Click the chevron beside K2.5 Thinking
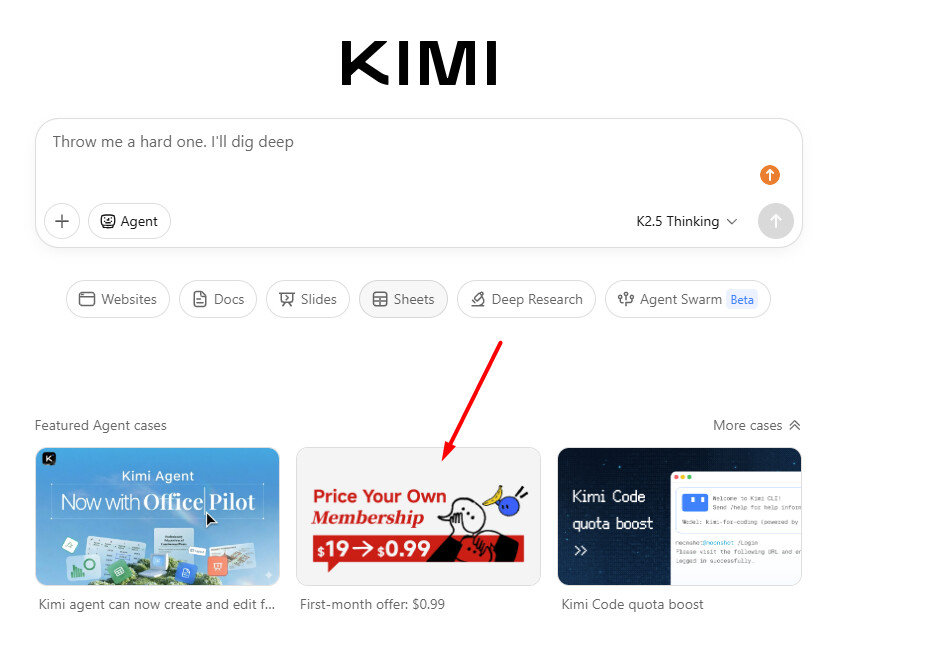Screen dimensions: 939x654 coord(732,222)
